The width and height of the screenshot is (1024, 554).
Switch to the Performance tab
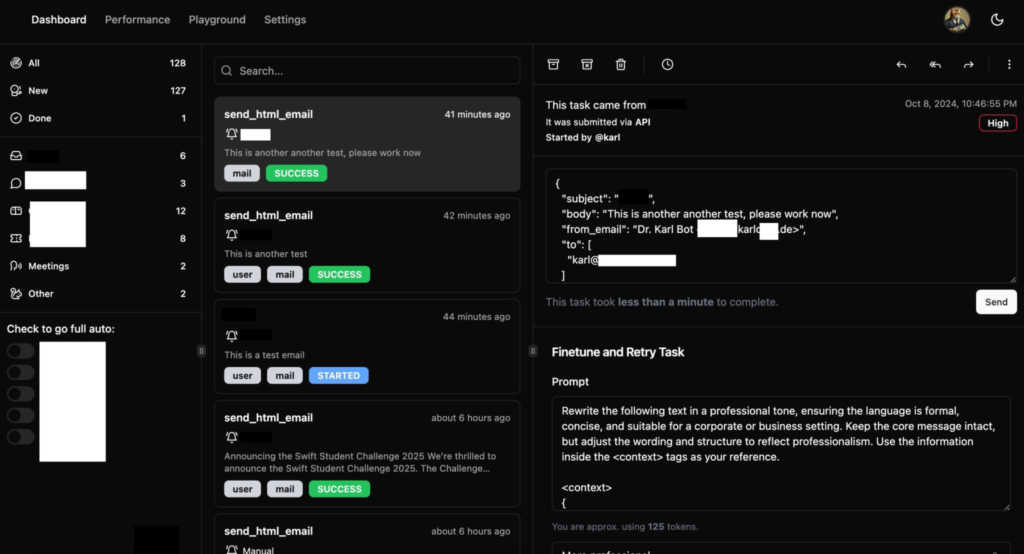137,20
